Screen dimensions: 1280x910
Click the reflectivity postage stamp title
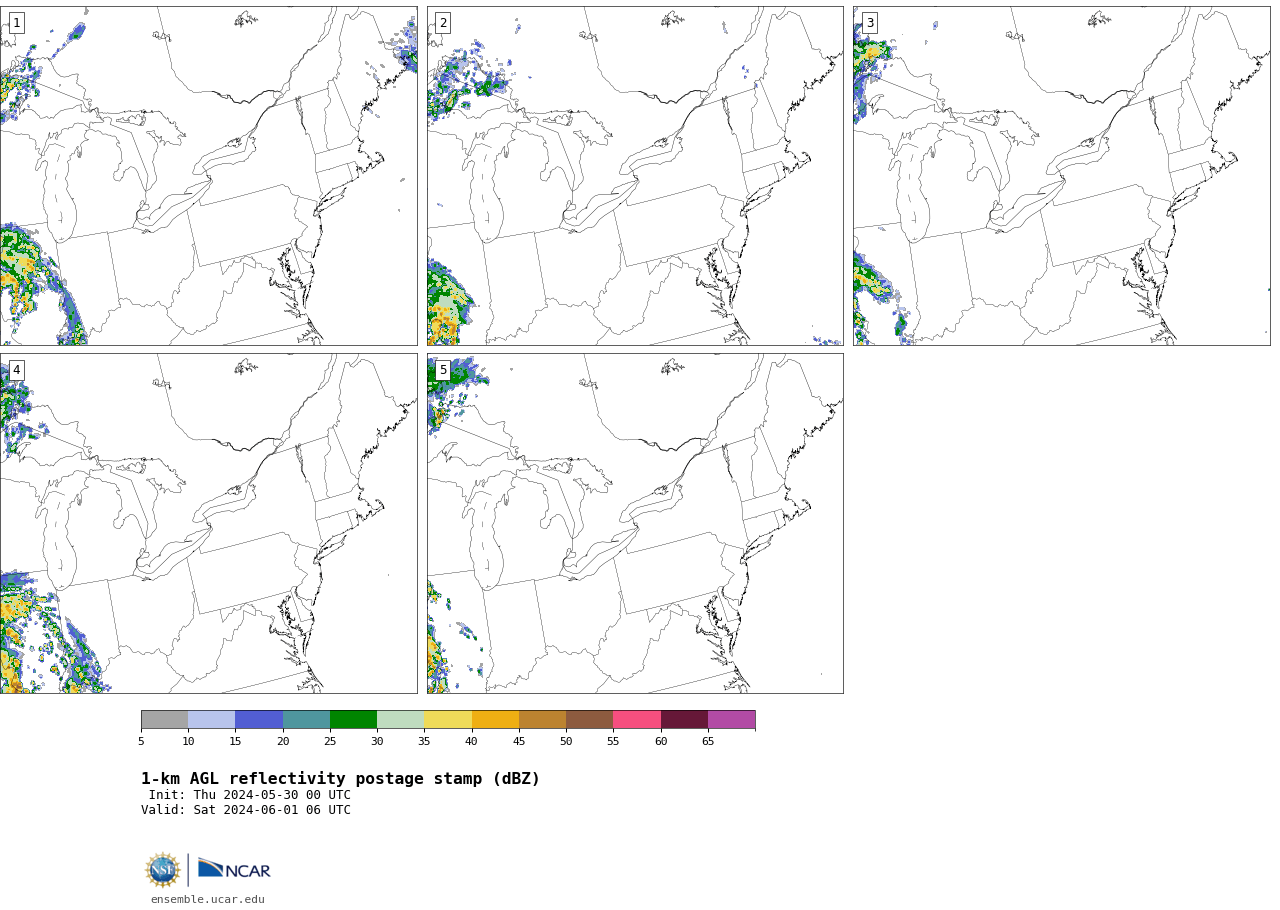point(340,779)
